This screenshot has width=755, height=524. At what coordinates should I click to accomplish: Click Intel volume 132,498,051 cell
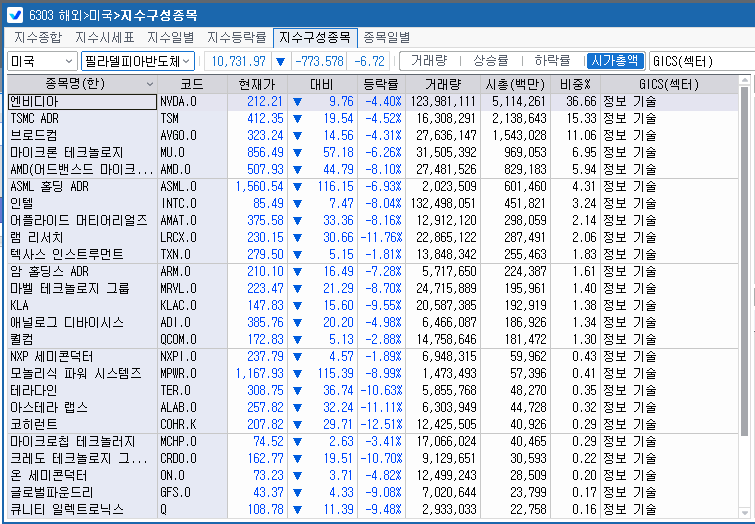[x=443, y=203]
